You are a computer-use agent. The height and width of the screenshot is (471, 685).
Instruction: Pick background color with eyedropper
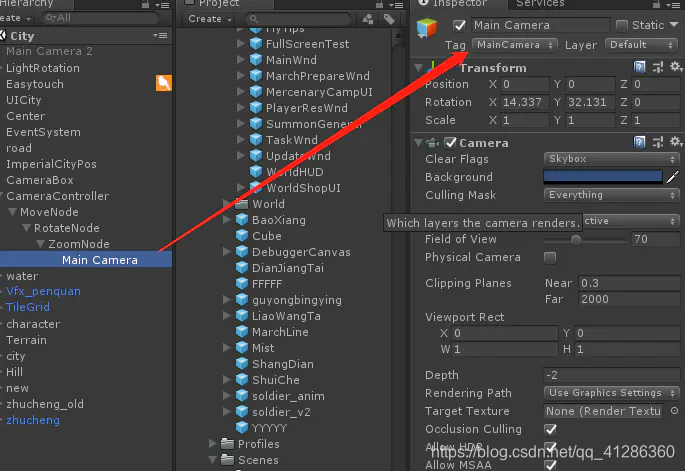673,177
